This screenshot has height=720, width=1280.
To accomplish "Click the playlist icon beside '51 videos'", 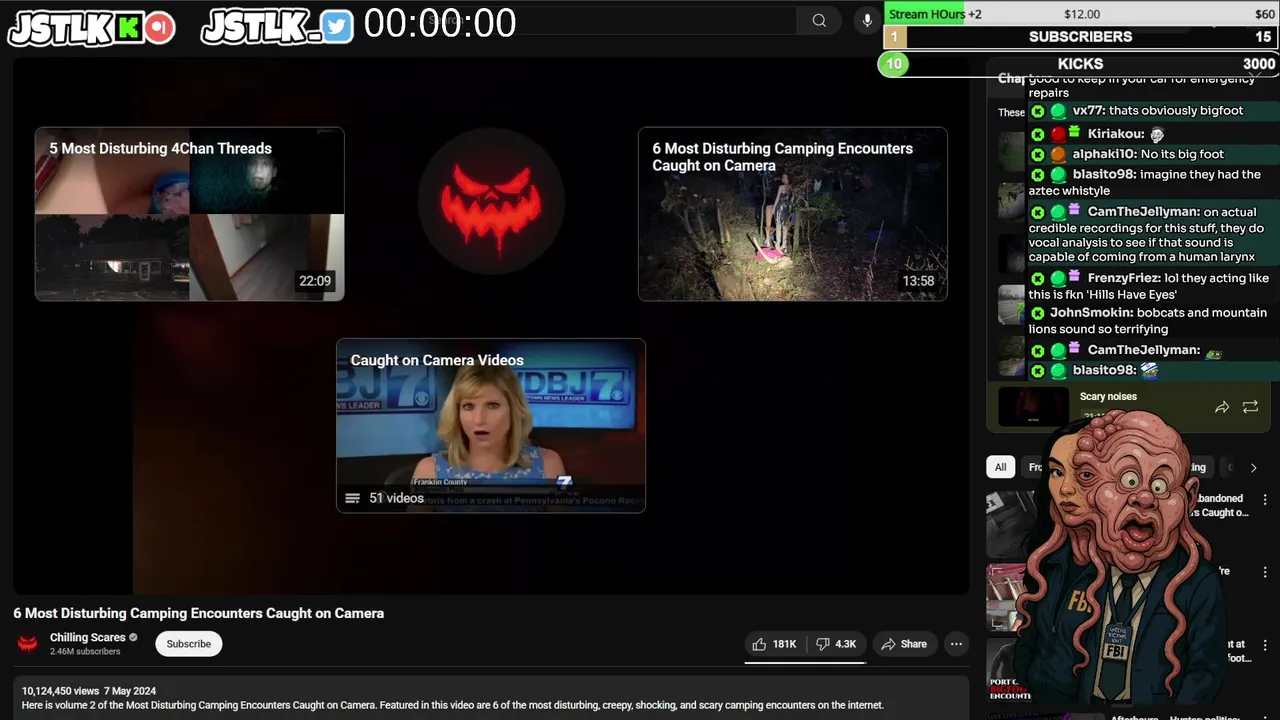I will [x=352, y=498].
